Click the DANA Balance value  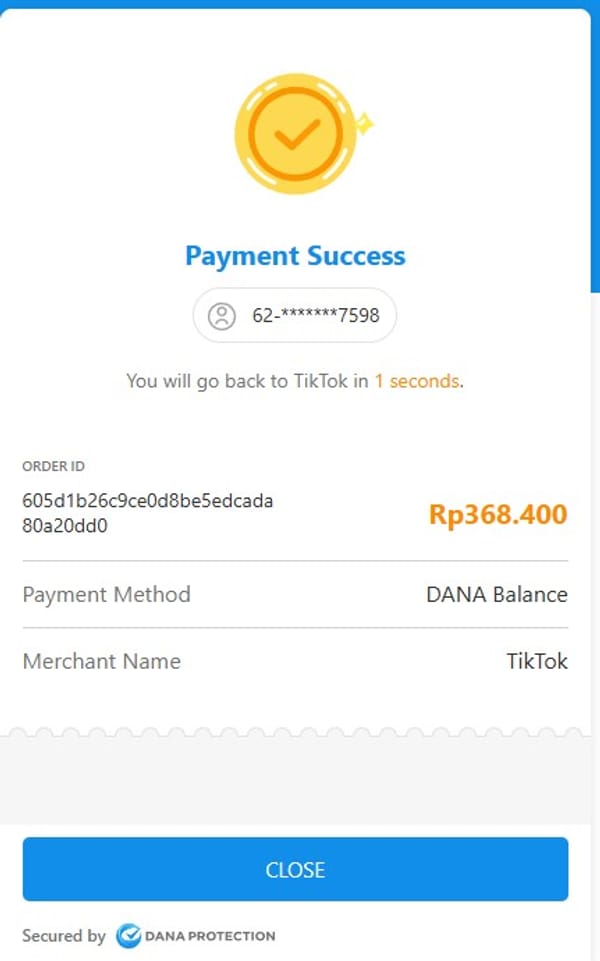coord(497,594)
